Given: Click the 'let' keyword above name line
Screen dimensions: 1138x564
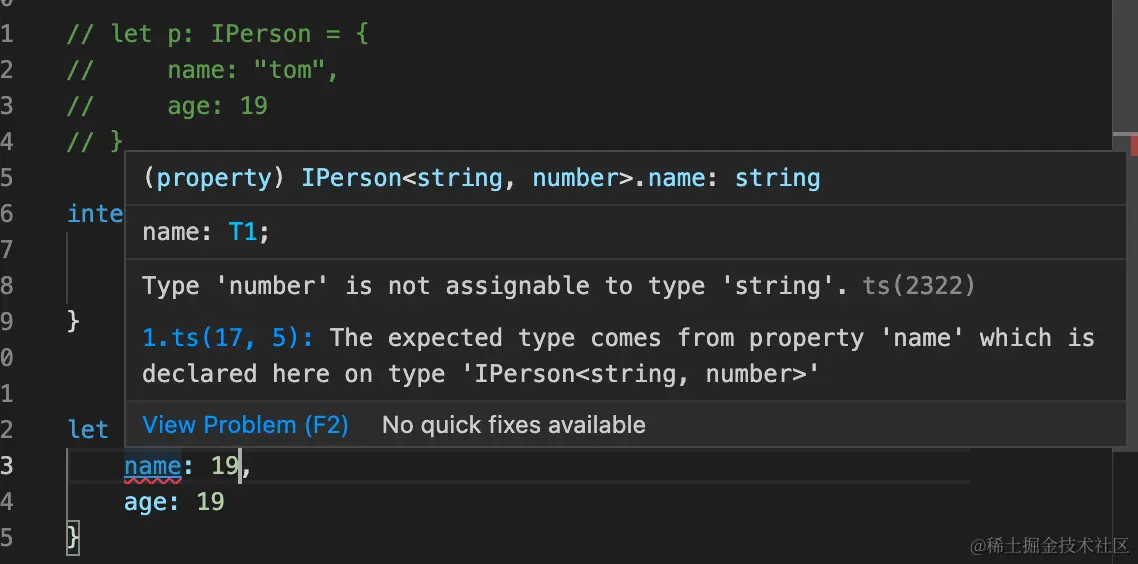Looking at the screenshot, I should coord(88,430).
